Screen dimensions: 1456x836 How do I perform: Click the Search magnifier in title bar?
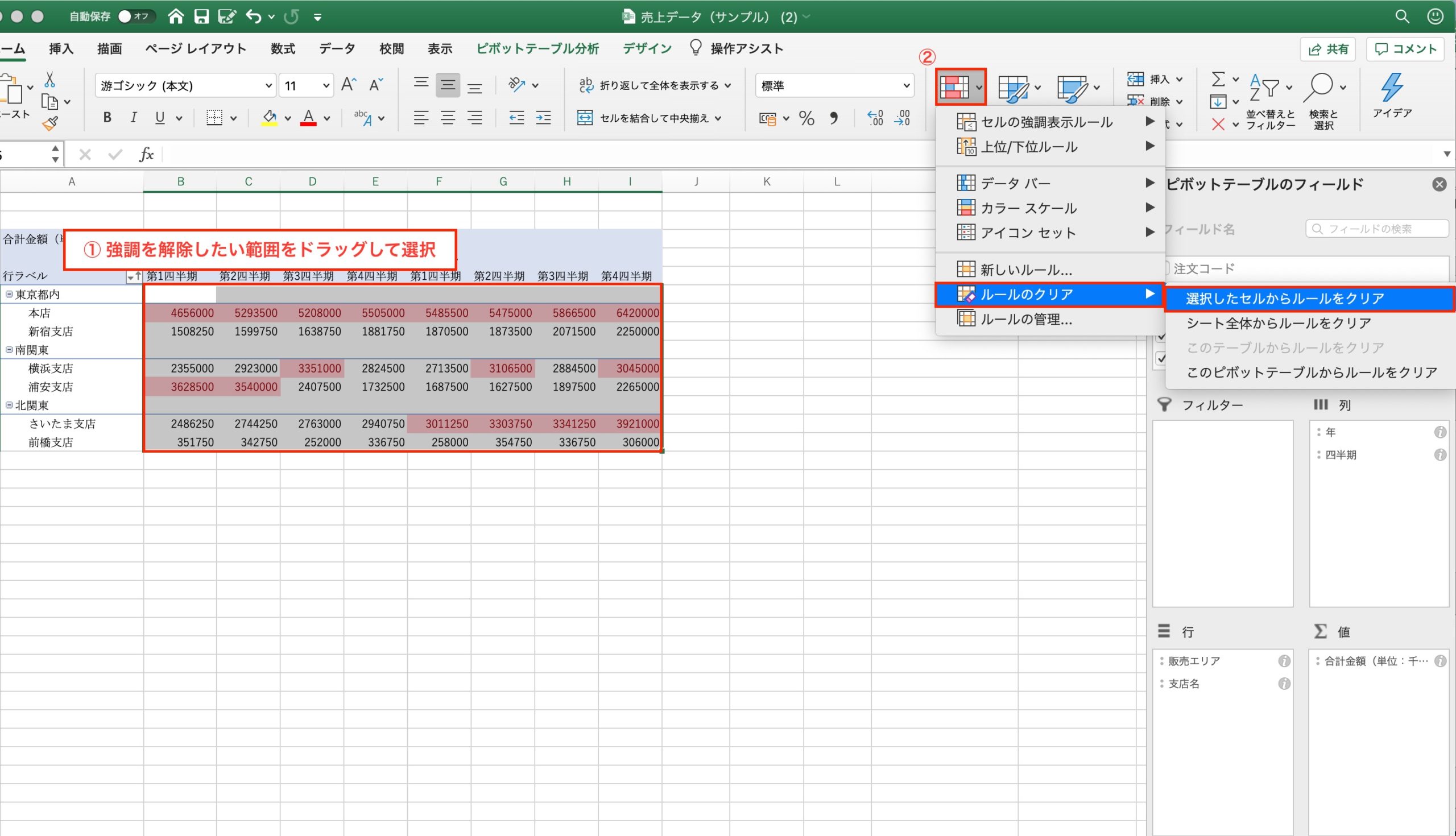click(x=1402, y=16)
